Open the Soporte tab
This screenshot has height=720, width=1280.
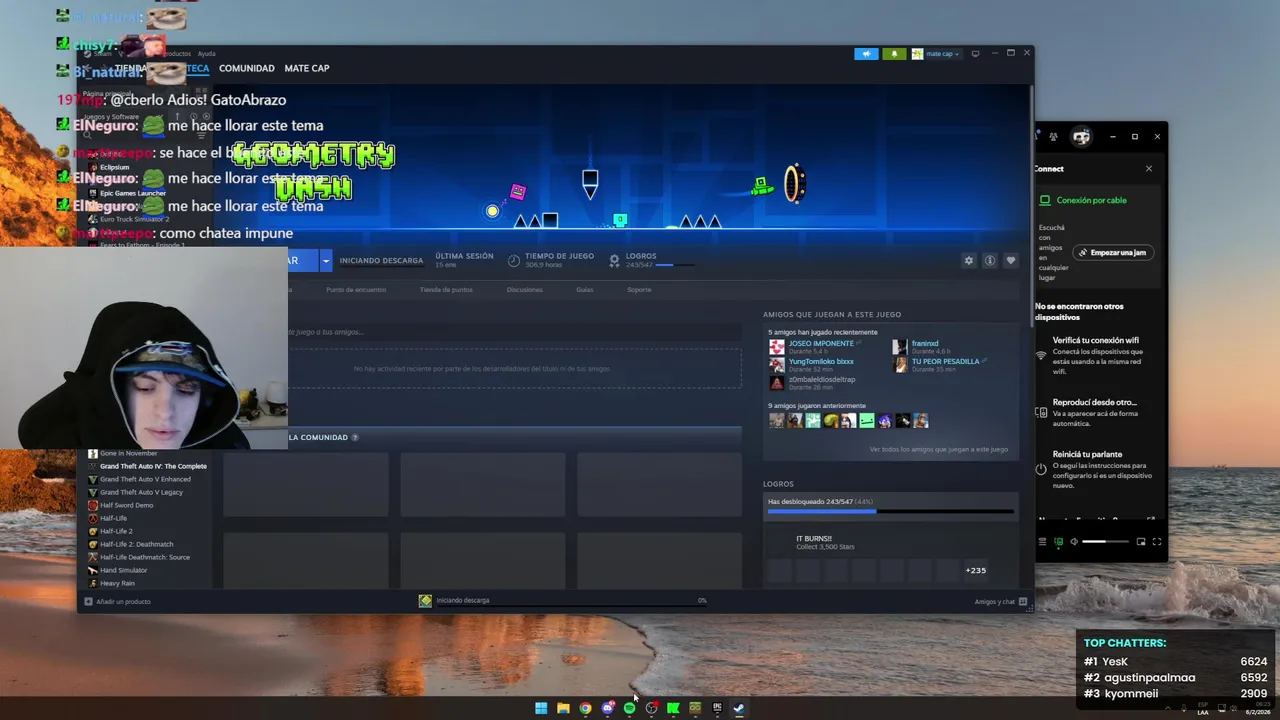coord(639,290)
